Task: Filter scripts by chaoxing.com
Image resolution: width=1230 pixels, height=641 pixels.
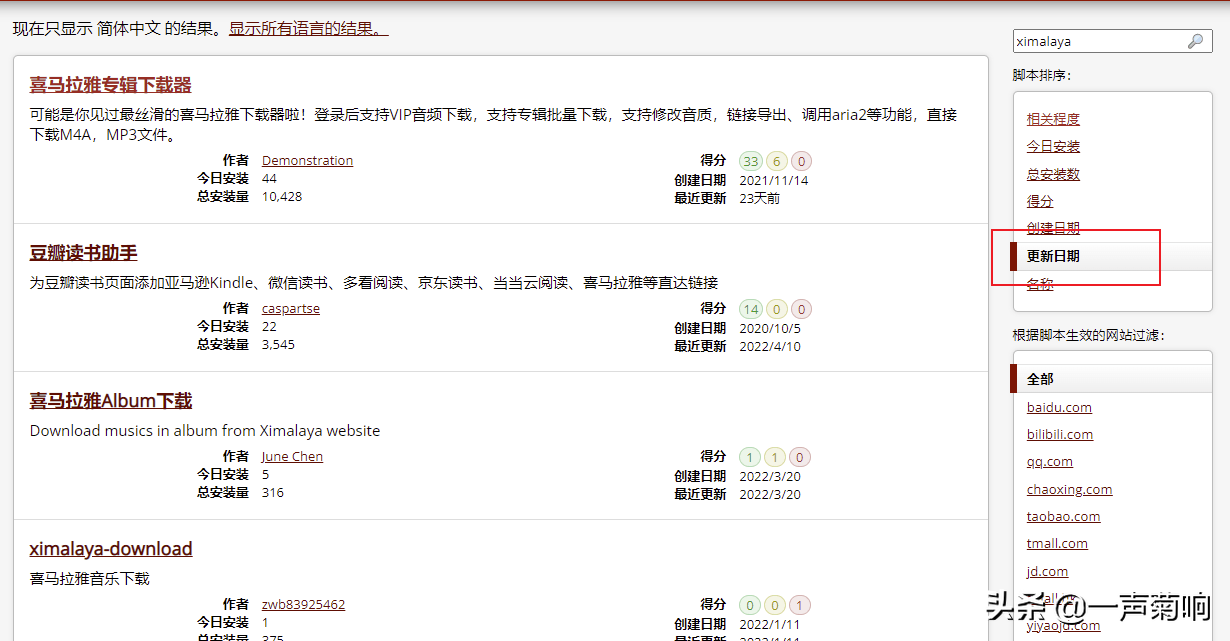Action: 1069,489
